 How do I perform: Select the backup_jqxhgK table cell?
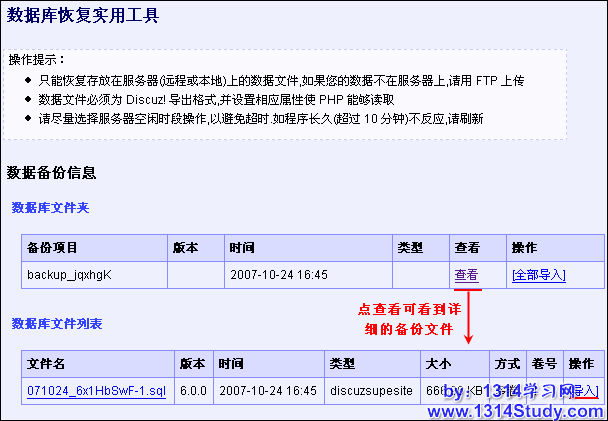pos(69,275)
